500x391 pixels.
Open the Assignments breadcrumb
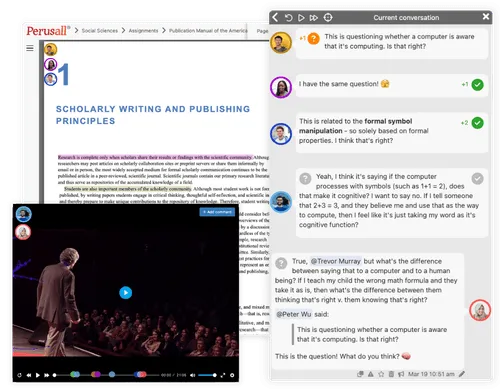(143, 31)
